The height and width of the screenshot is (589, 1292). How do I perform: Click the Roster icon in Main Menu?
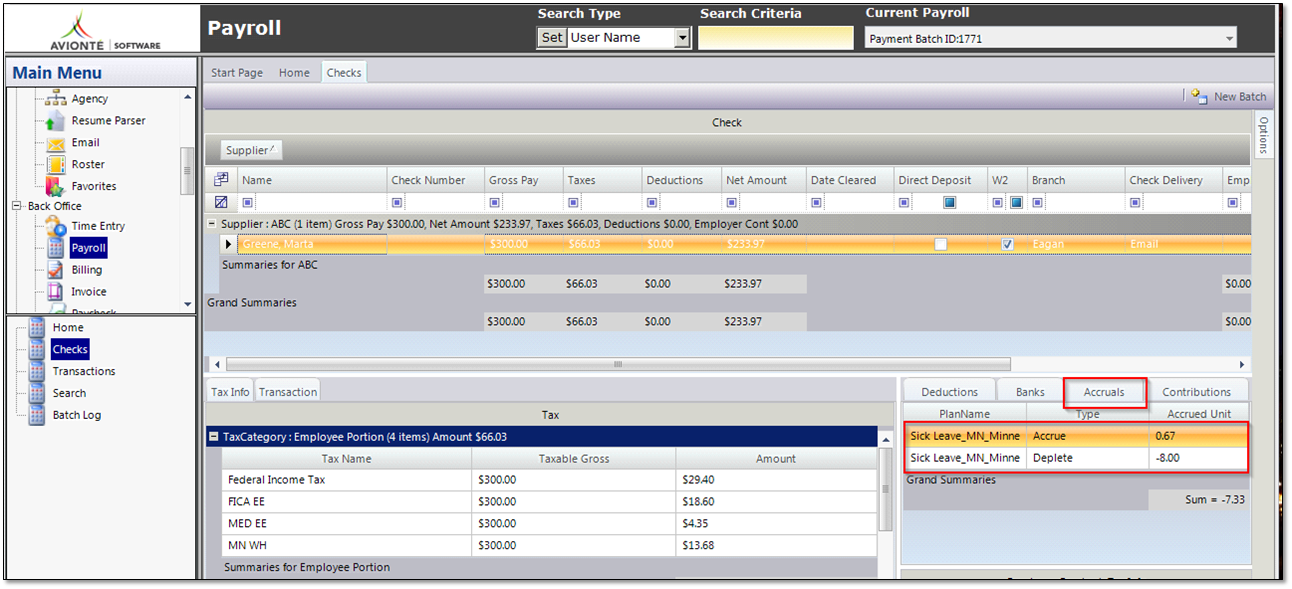(56, 165)
